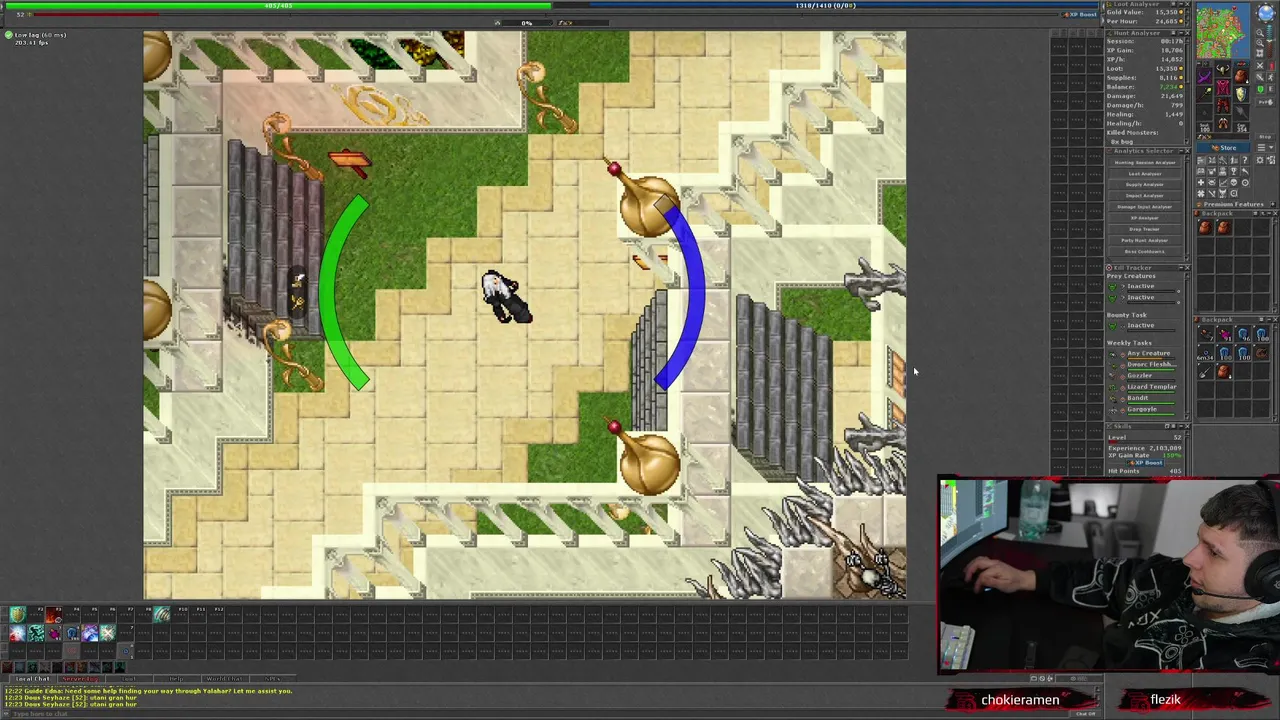This screenshot has height=720, width=1280.
Task: Select the boots equipment slot
Action: click(x=1223, y=123)
